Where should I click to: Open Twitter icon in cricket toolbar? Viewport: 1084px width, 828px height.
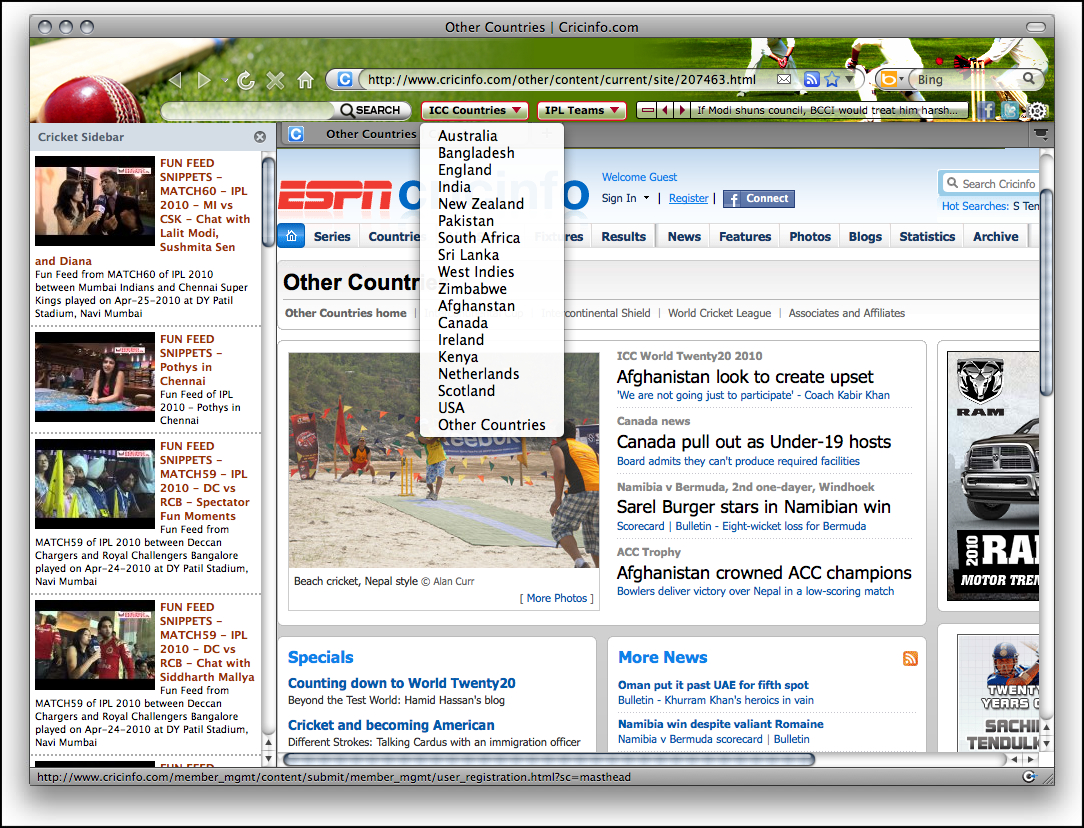[x=1010, y=110]
